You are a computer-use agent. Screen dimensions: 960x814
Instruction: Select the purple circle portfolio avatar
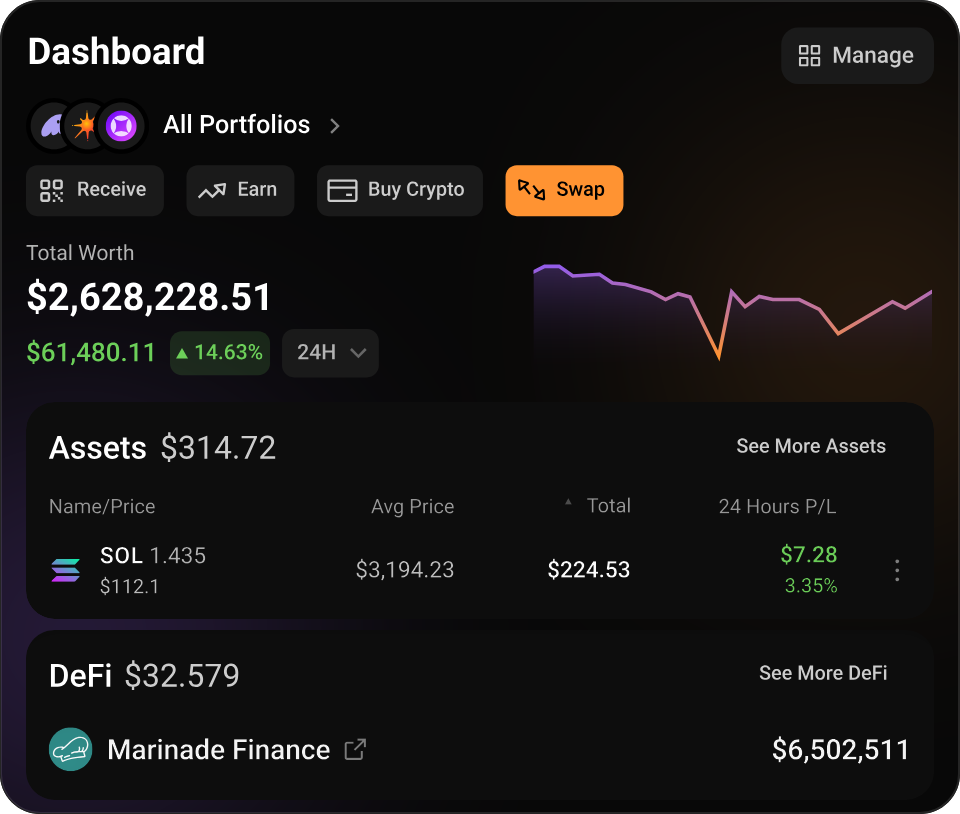(121, 126)
